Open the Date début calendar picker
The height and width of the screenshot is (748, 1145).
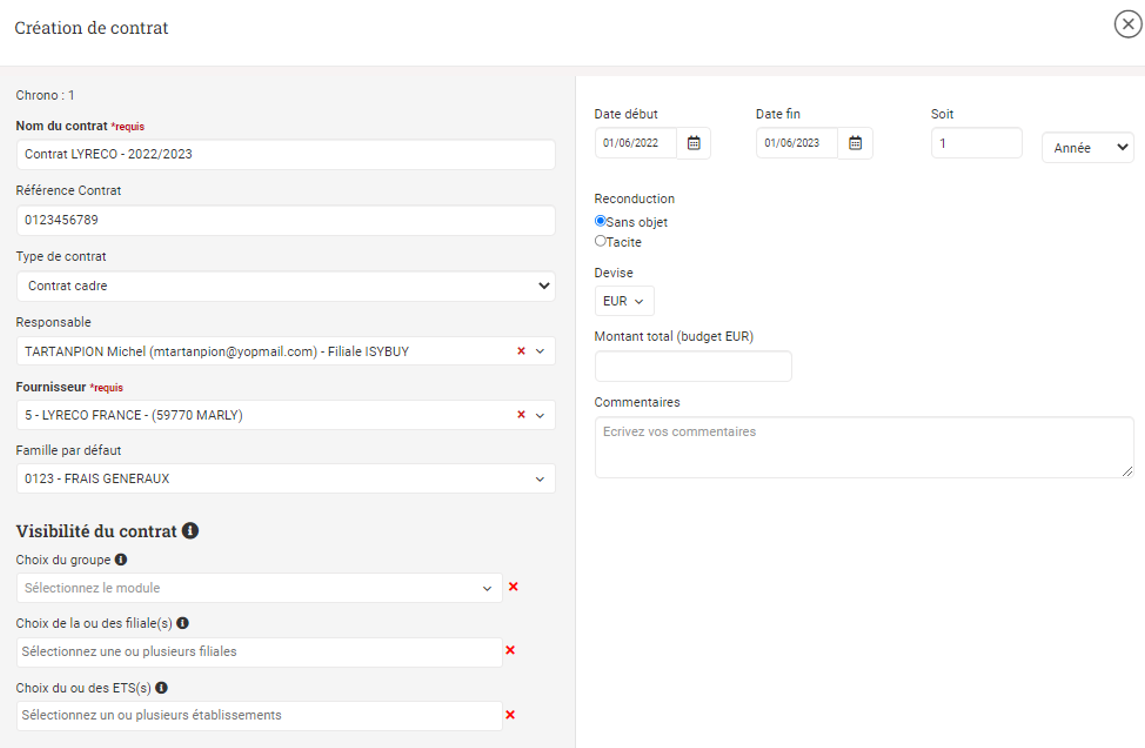693,143
